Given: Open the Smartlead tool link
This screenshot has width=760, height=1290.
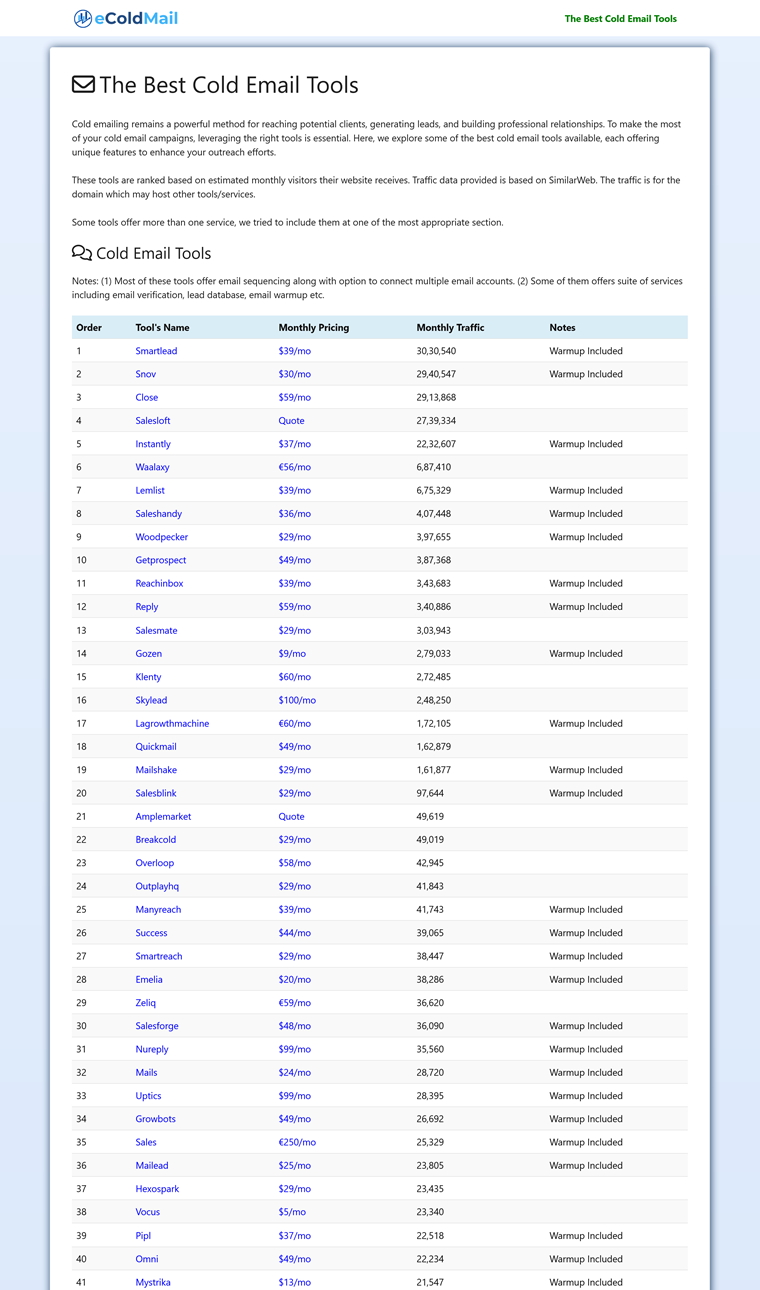Looking at the screenshot, I should 156,351.
